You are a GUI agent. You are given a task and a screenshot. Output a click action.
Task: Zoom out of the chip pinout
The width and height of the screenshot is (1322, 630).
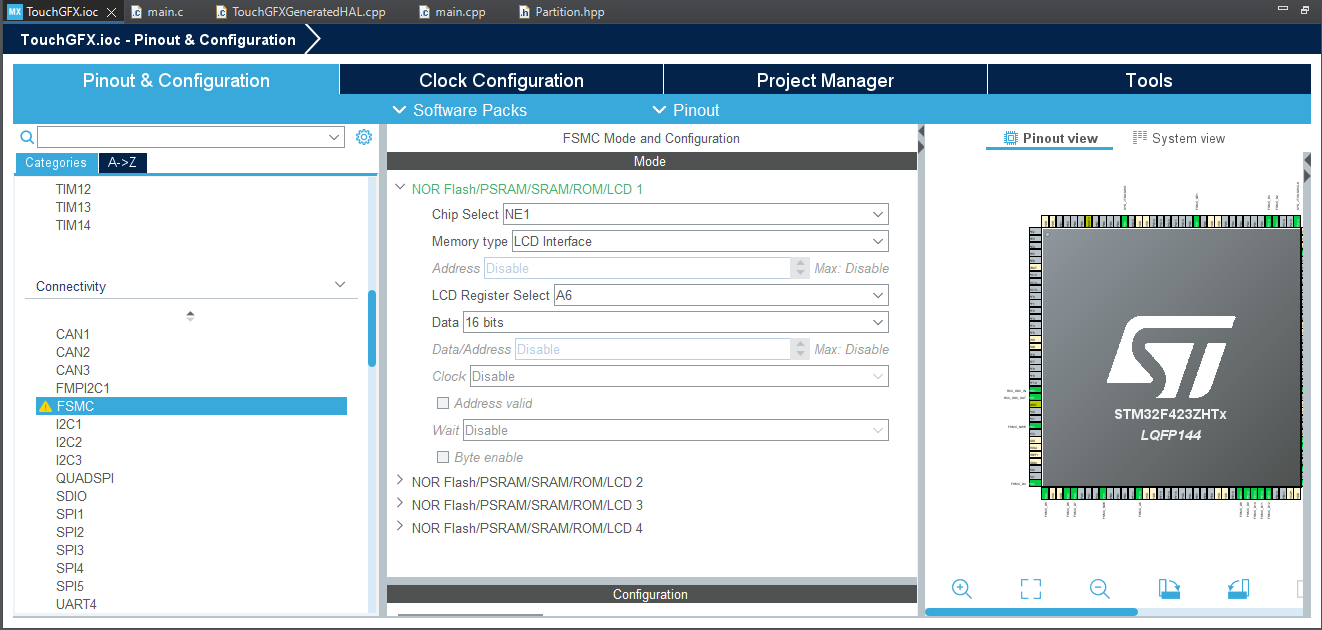(x=1099, y=589)
